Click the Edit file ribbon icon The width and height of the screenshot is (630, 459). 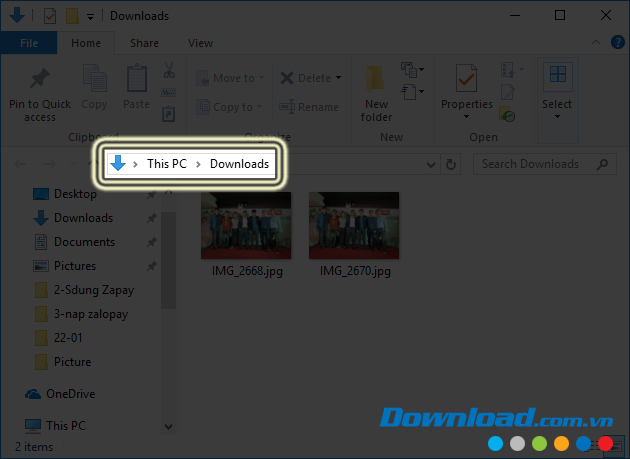pyautogui.click(x=507, y=92)
